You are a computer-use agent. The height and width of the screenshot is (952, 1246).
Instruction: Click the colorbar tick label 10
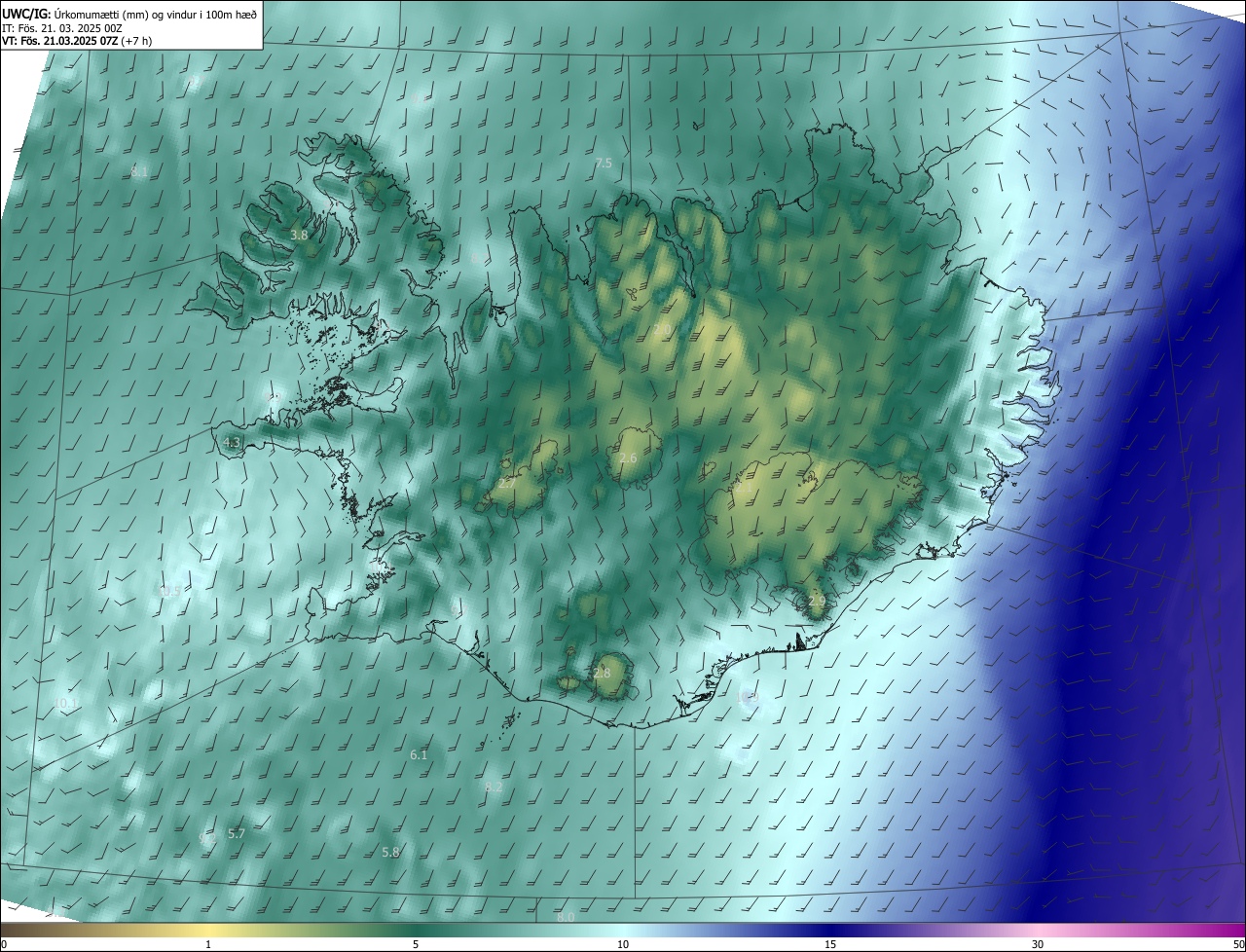pyautogui.click(x=623, y=944)
